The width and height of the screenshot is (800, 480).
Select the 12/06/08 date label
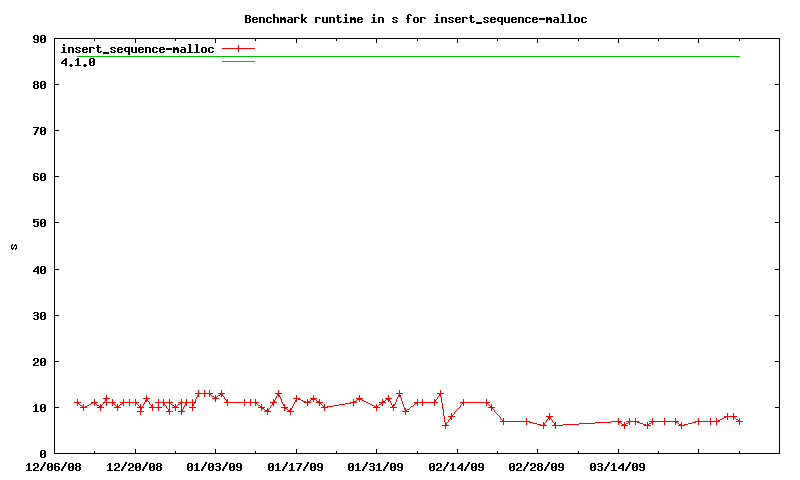pos(54,466)
